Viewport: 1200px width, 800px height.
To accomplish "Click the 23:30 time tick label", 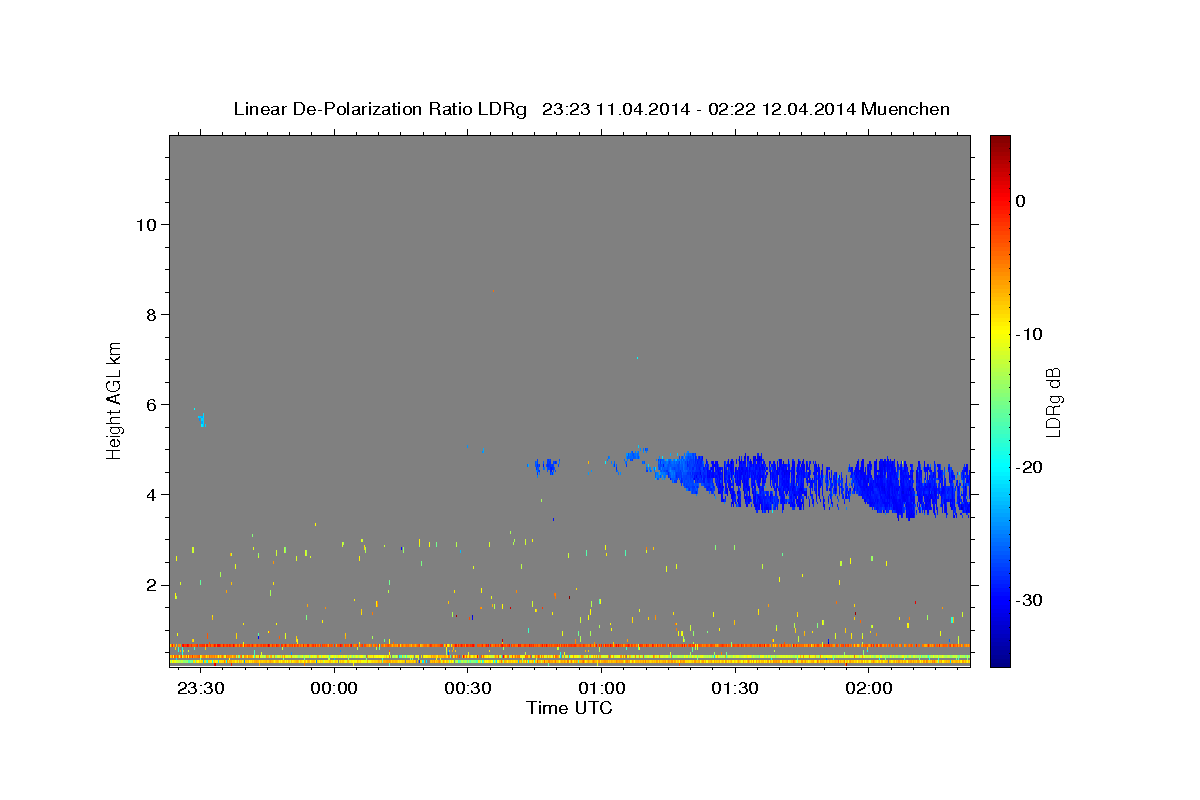I will (x=200, y=689).
